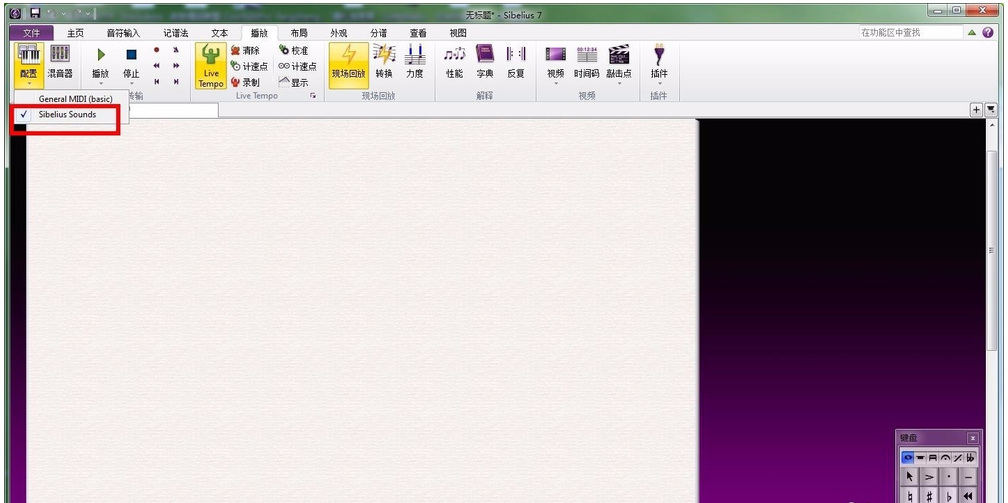Rewind using the double-left arrow icon

156,66
